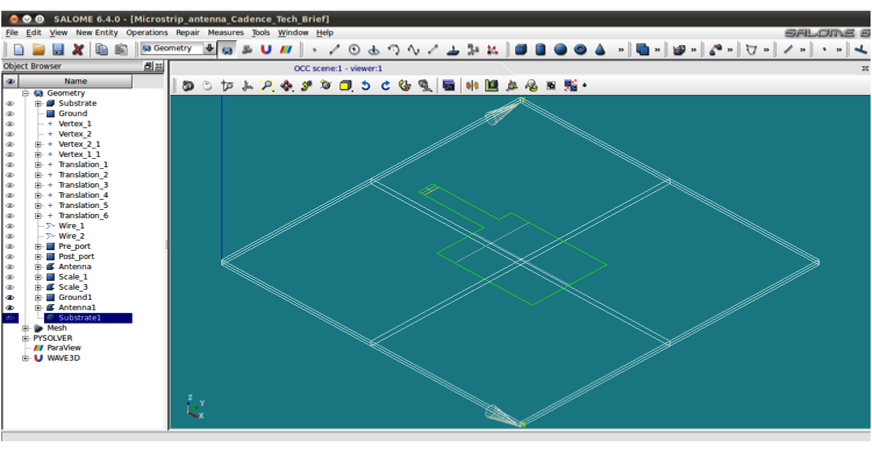Expand the Mesh tree node

(26, 328)
